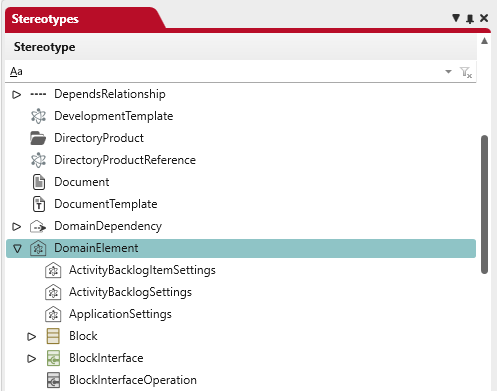Viewport: 497px width, 391px height.
Task: Select the Document row
Action: [241, 182]
